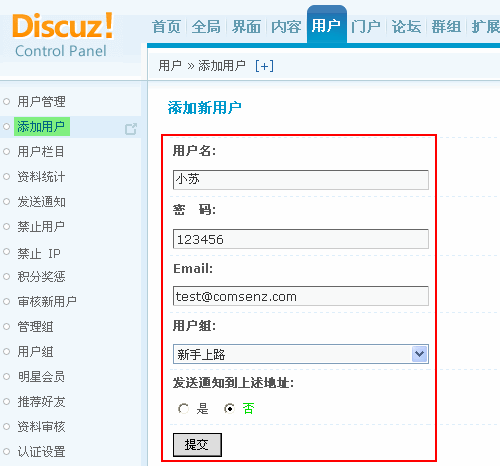Expand the 新手上路 user group combo box
The image size is (500, 466).
pyautogui.click(x=301, y=354)
